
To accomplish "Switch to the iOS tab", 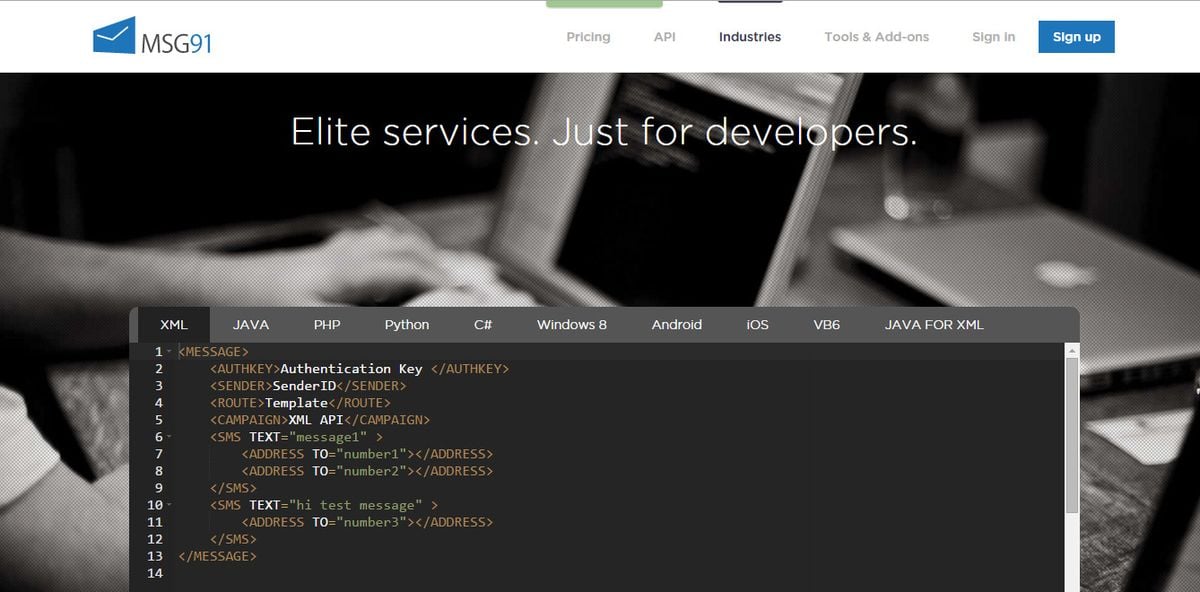I will (757, 324).
